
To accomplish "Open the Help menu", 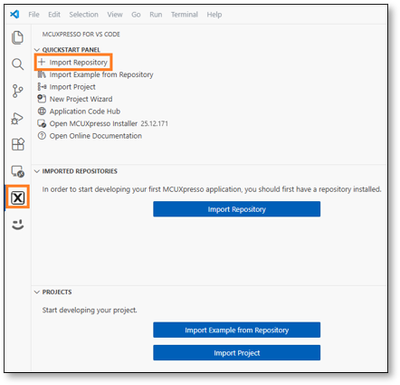I will click(x=214, y=14).
